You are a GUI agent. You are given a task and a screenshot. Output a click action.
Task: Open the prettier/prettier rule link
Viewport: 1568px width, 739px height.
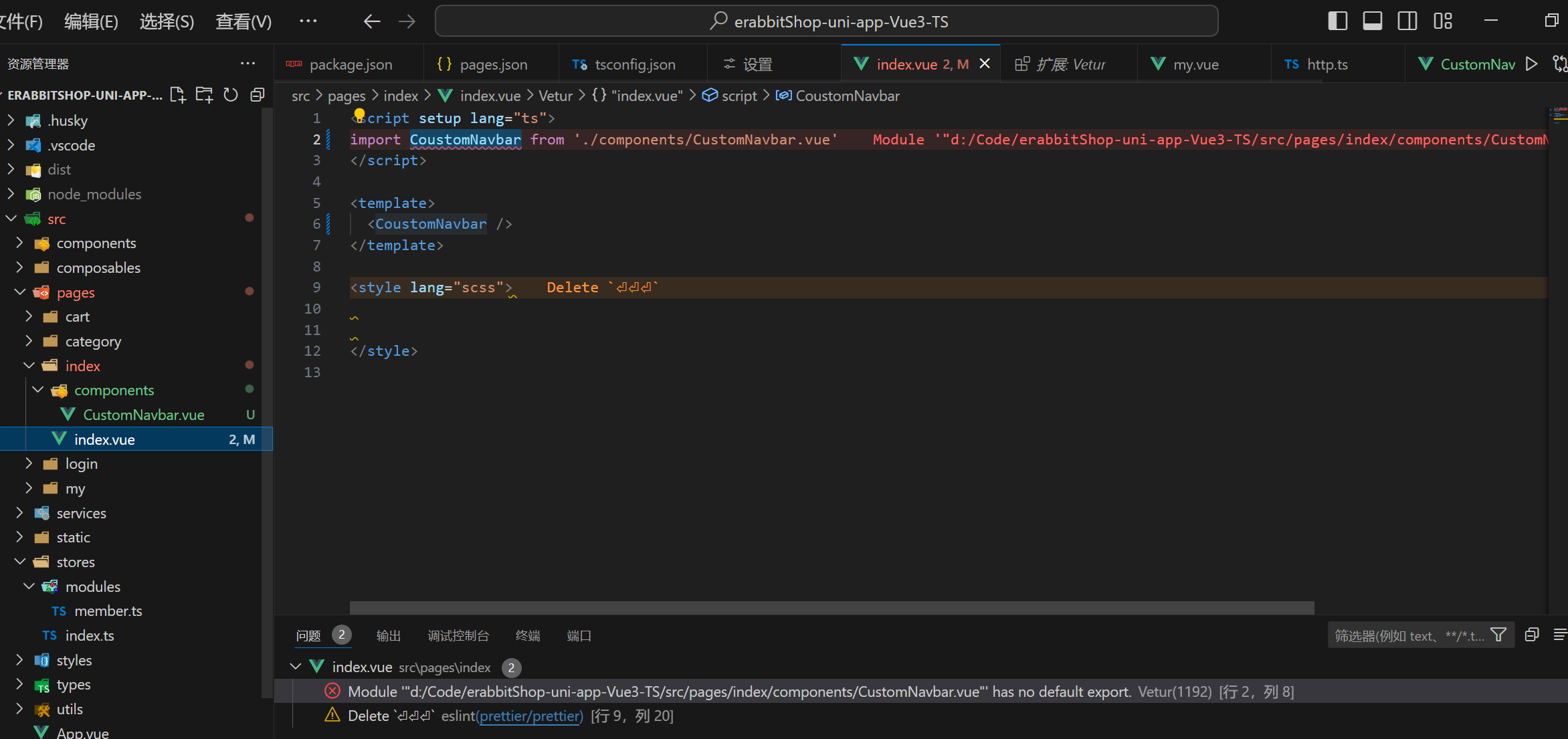click(x=531, y=716)
